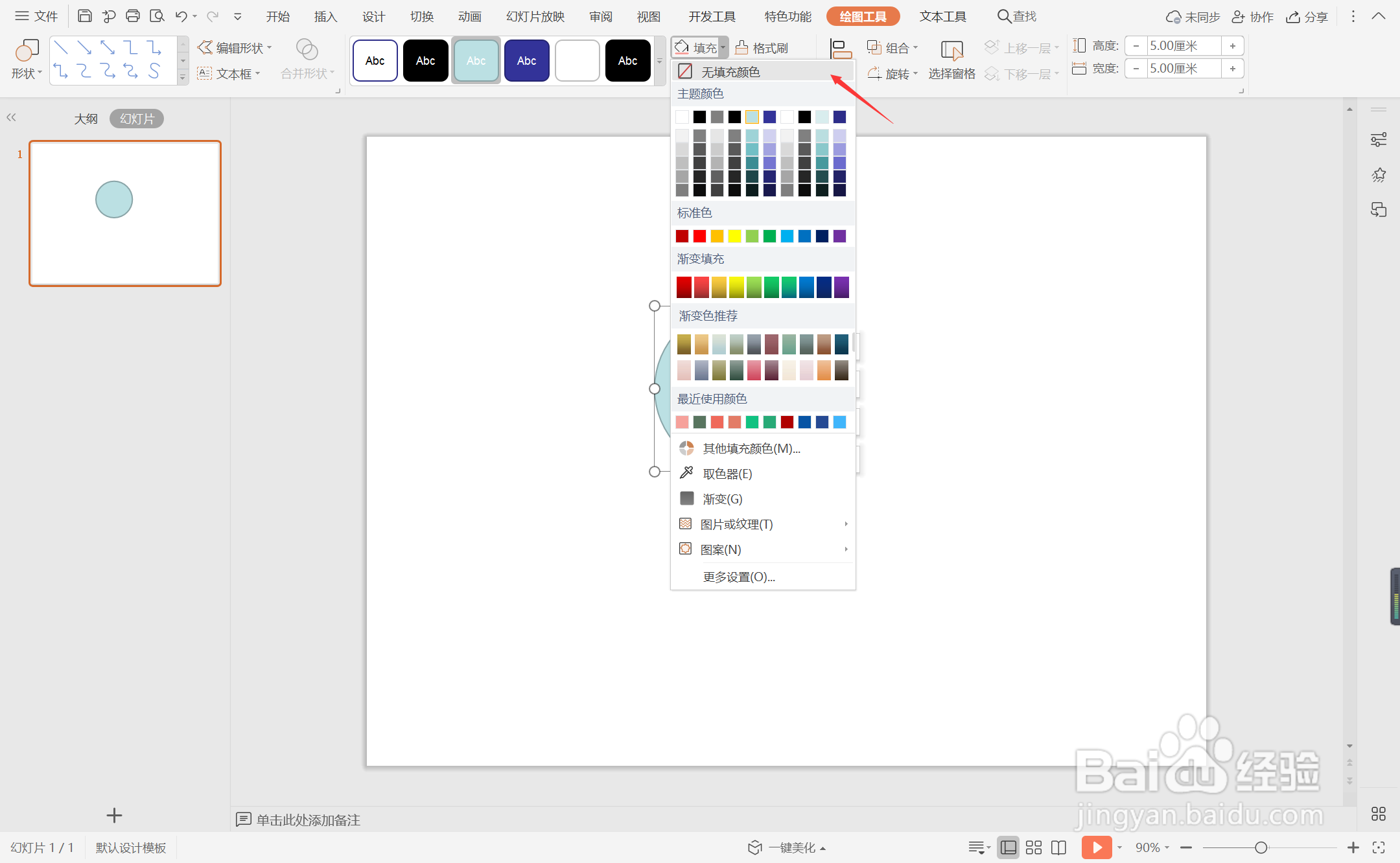Click the save document icon
Screen dimensions: 1400x863
pyautogui.click(x=84, y=16)
